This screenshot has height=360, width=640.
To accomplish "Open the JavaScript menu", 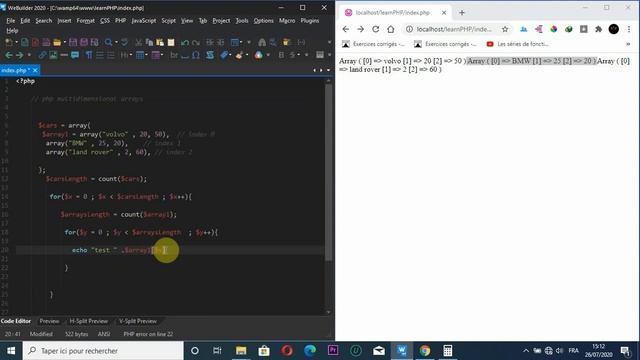I will point(144,20).
